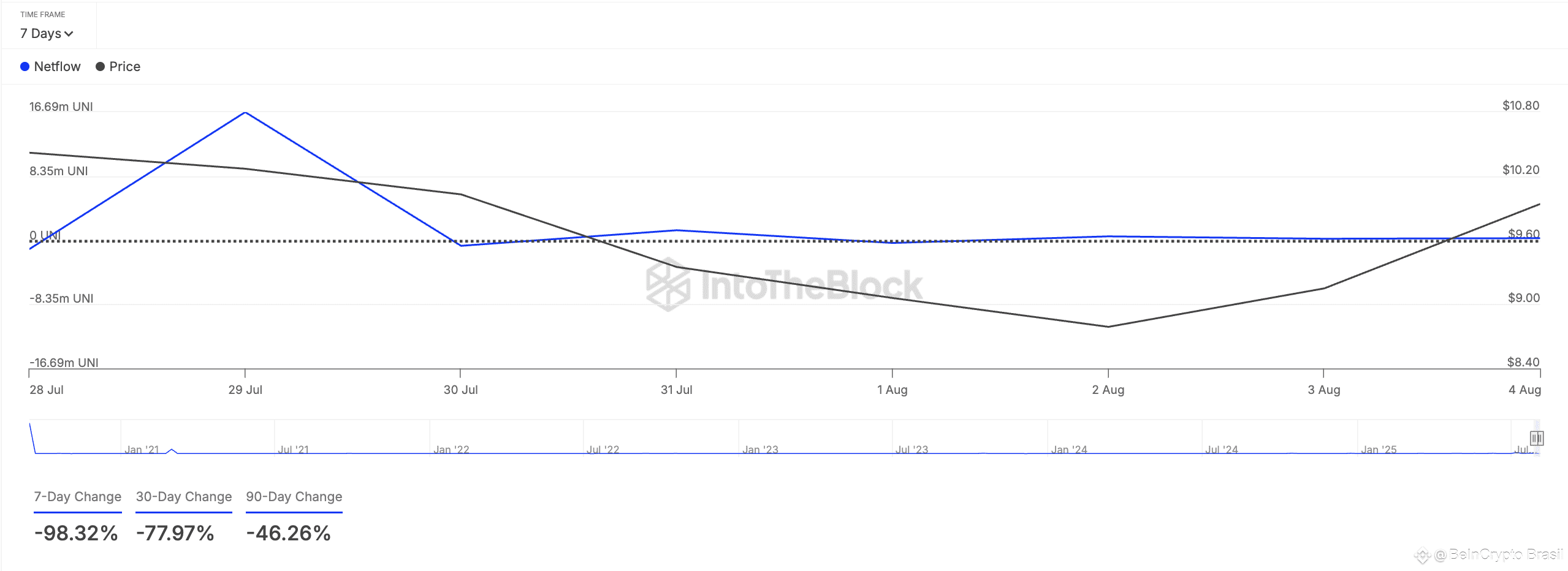Click the TIME FRAME label

(x=43, y=14)
